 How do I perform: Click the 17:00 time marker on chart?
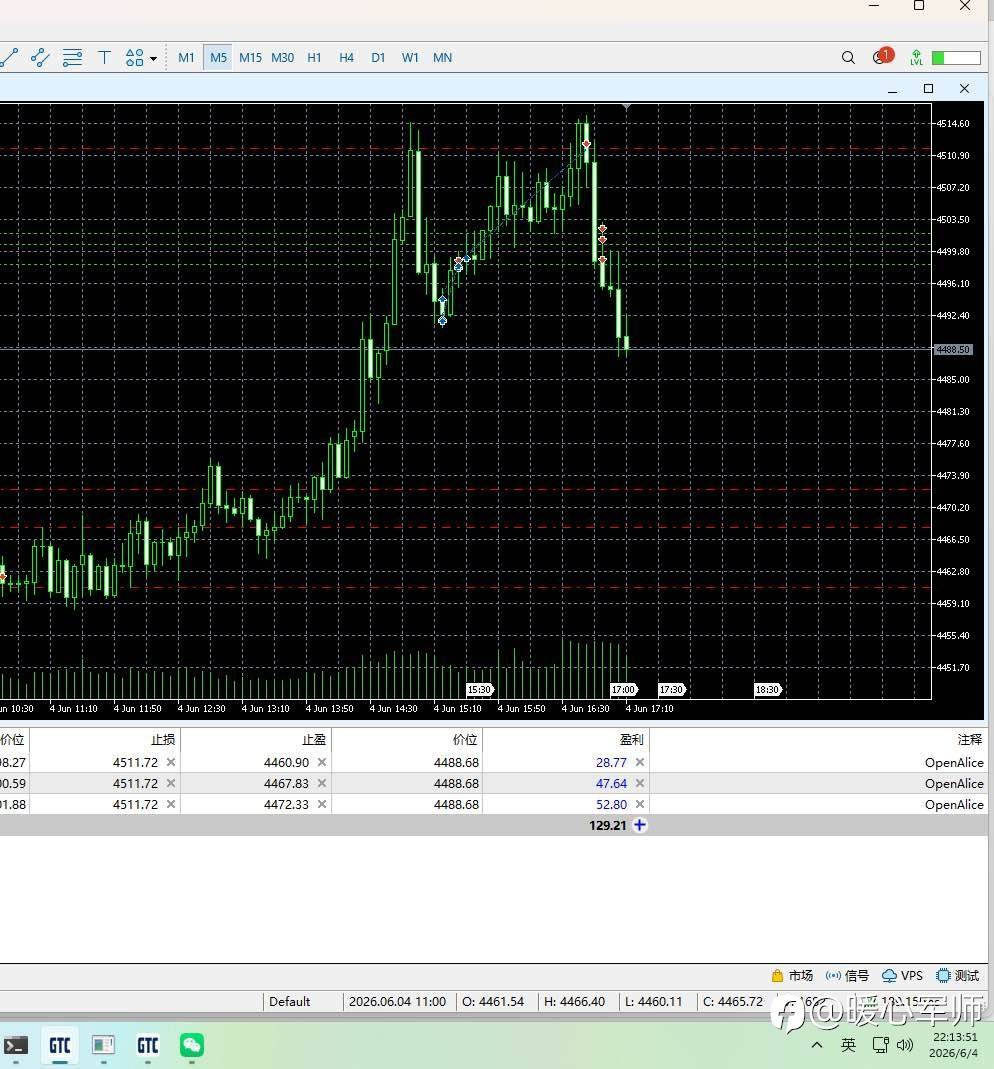[x=623, y=689]
